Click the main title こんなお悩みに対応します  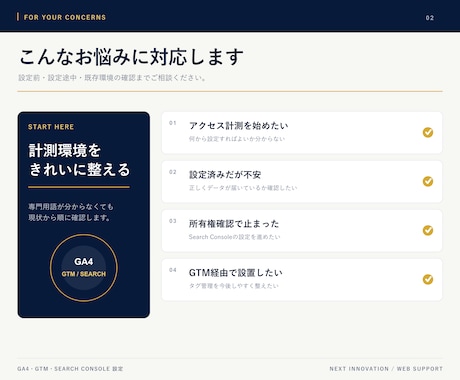tap(131, 57)
